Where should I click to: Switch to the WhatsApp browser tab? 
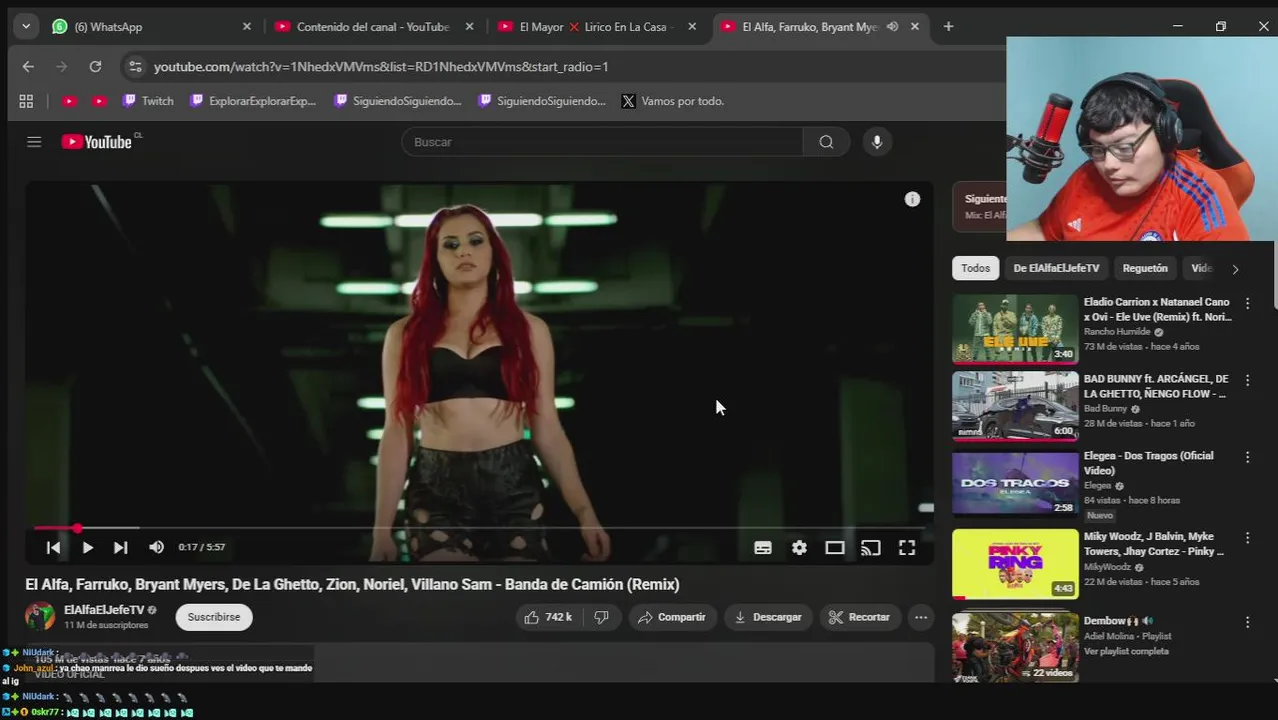click(x=150, y=27)
